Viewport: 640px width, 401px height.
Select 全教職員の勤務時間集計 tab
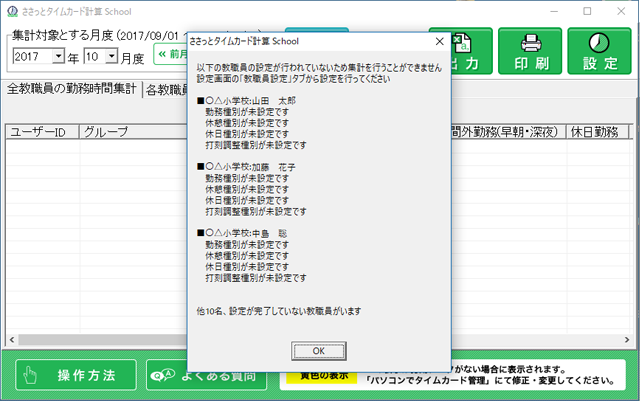(71, 89)
